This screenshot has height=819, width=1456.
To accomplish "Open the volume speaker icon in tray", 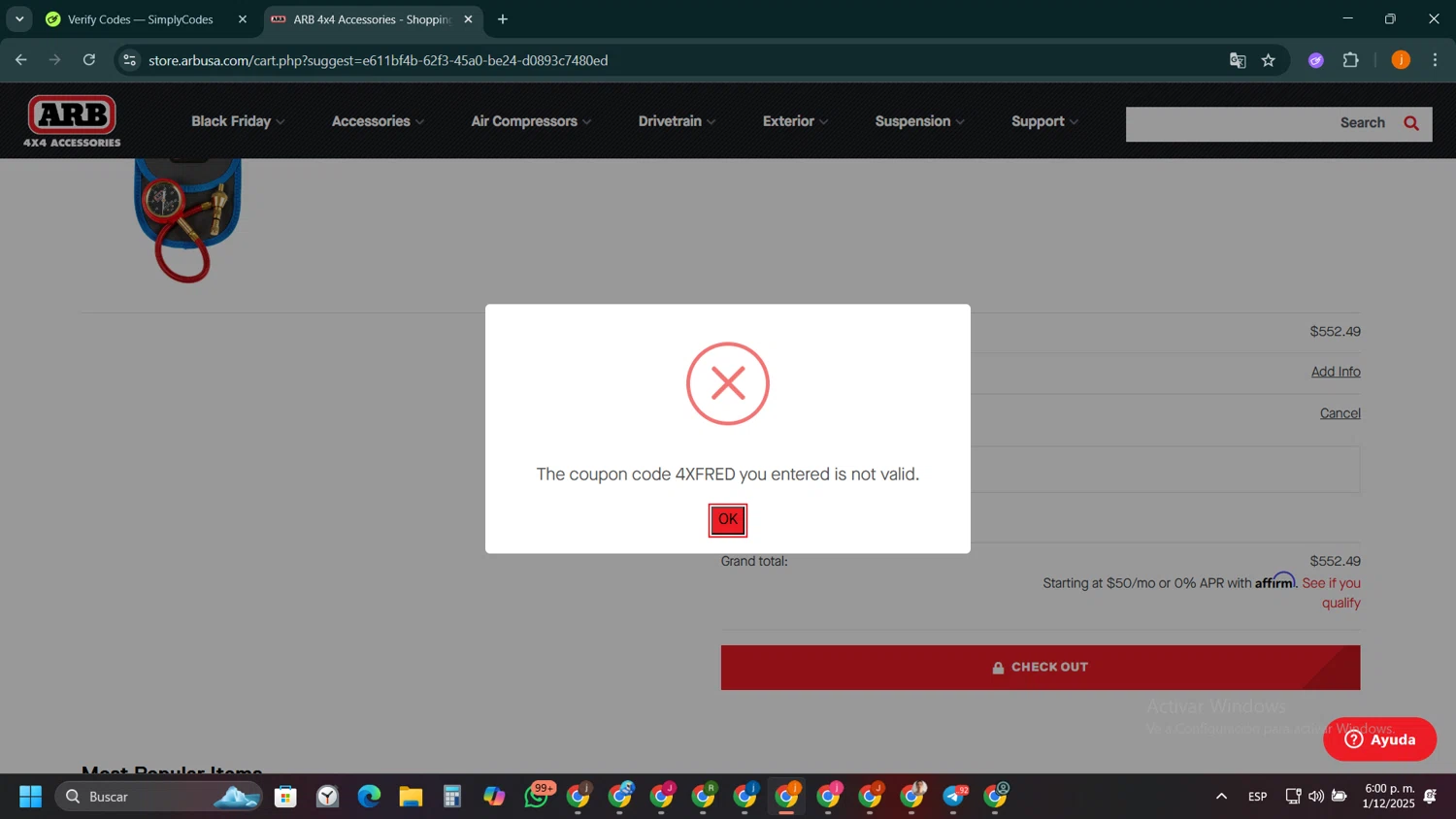I will coord(1316,797).
